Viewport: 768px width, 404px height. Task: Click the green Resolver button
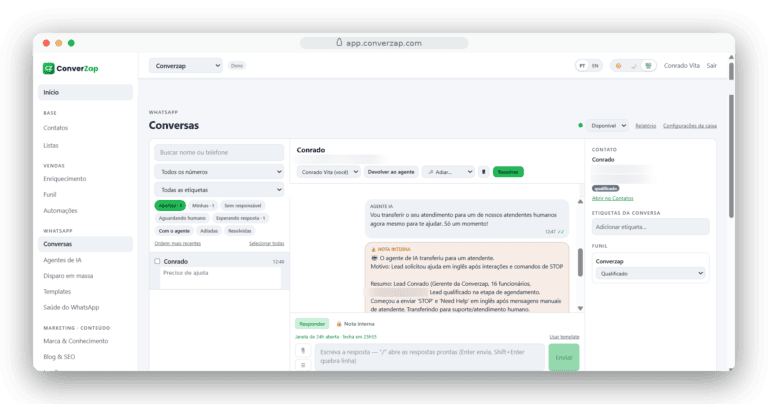click(508, 172)
